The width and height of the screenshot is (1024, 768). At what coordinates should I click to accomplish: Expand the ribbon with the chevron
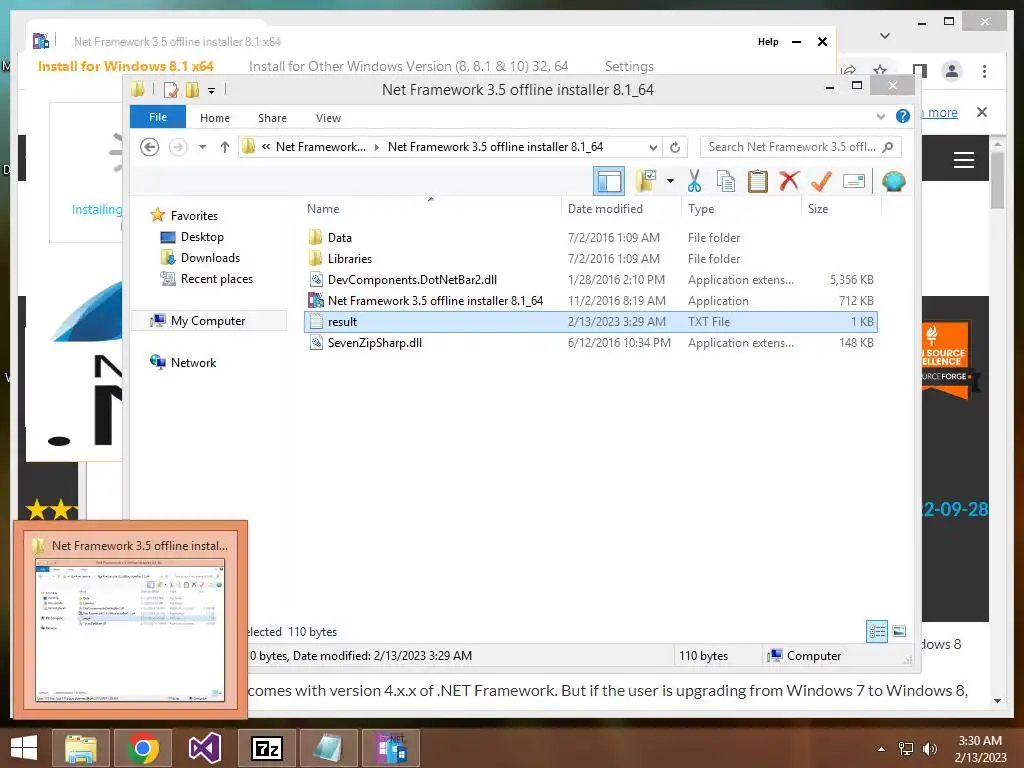tap(881, 116)
